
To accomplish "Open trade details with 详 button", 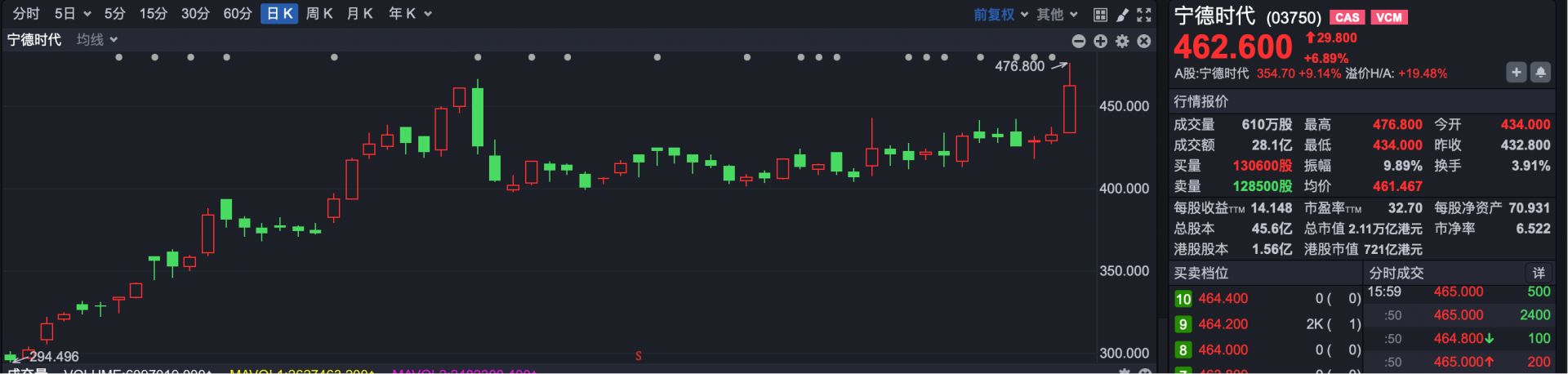I will [x=1539, y=273].
